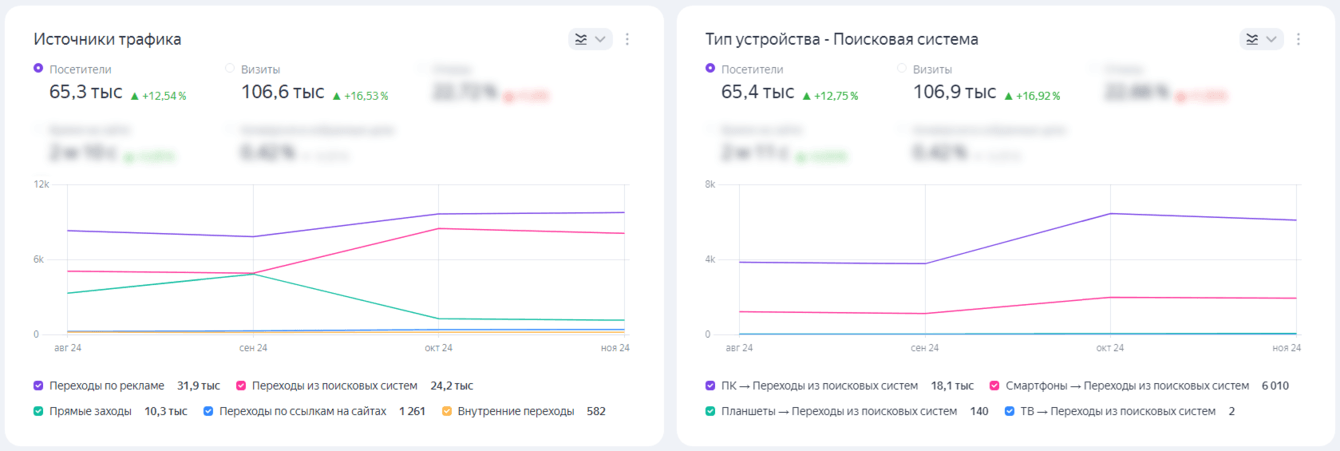This screenshot has height=451, width=1340.
Task: Expand chart type dropdown in Тип устройства widget
Action: (x=1262, y=39)
